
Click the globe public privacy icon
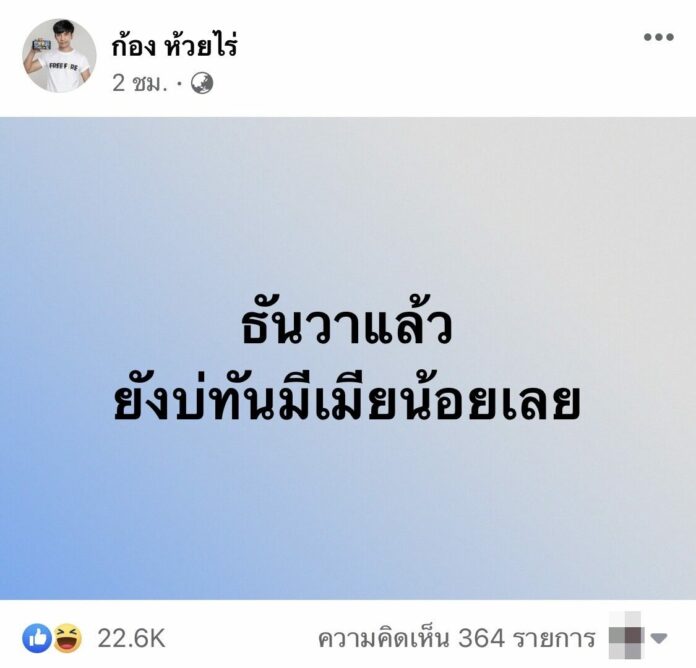click(202, 83)
